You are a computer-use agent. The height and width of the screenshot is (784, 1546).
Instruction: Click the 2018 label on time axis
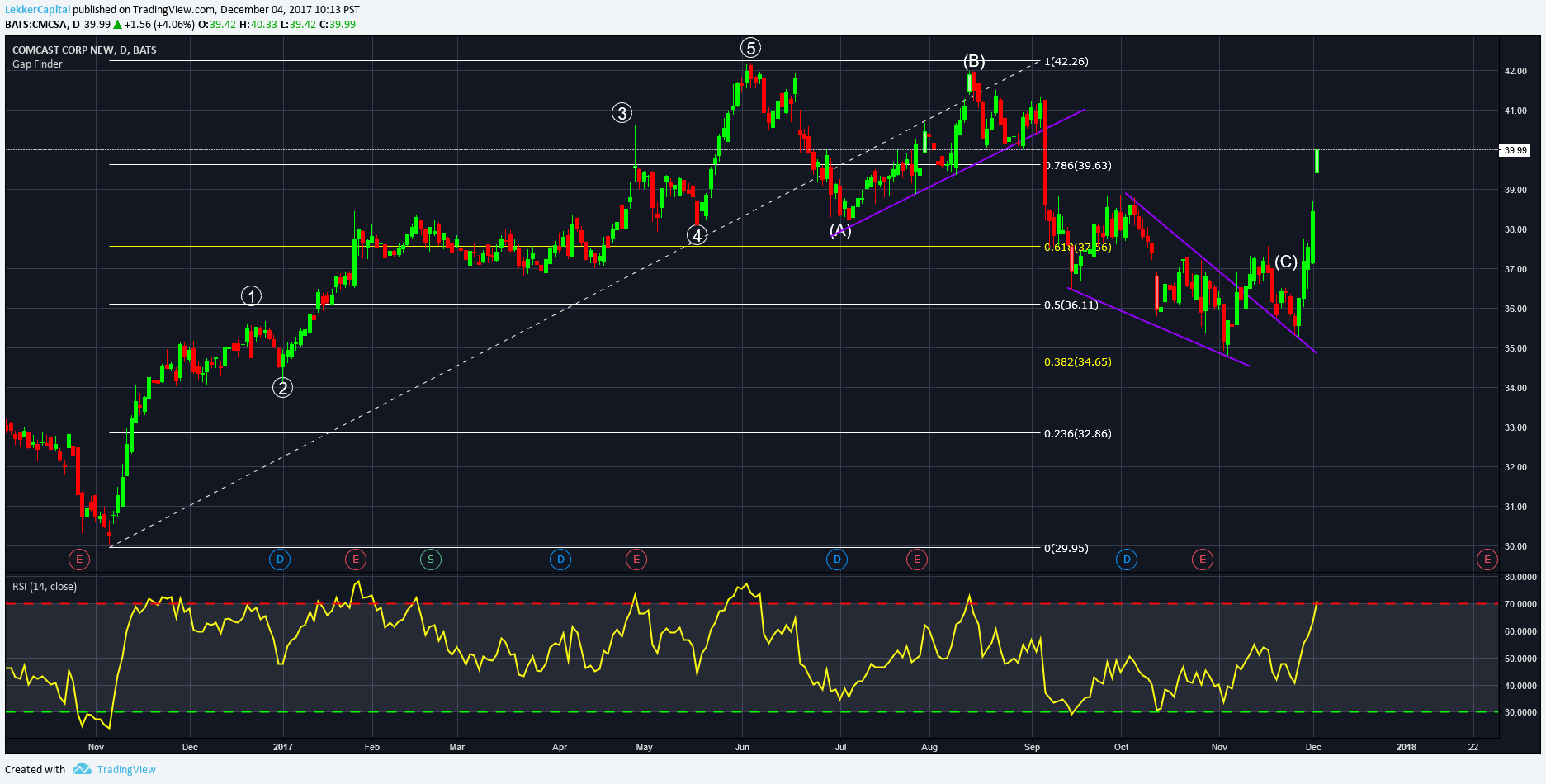[x=1406, y=747]
